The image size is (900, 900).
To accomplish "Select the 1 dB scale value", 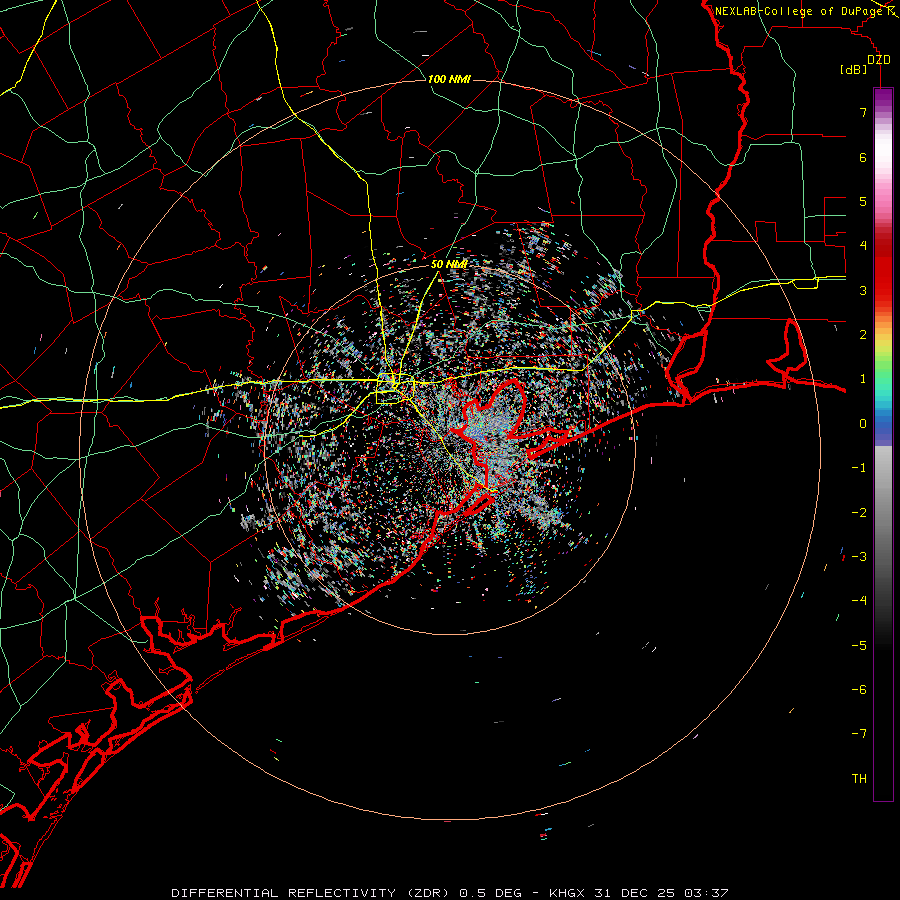I will tap(863, 378).
